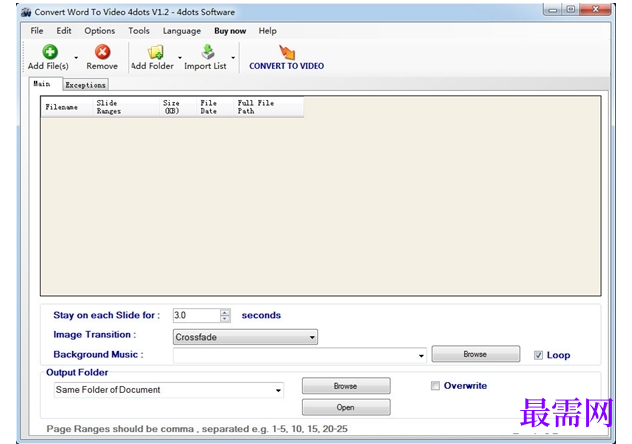Viewport: 632px width, 444px height.
Task: Click Browse for background music
Action: 476,354
